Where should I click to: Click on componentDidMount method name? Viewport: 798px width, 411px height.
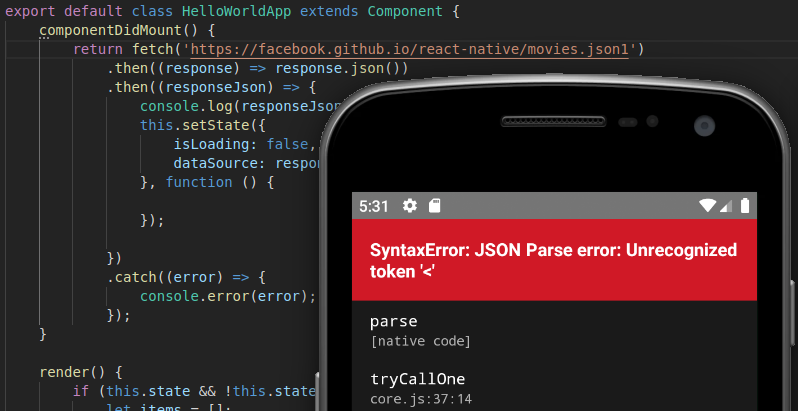(110, 31)
